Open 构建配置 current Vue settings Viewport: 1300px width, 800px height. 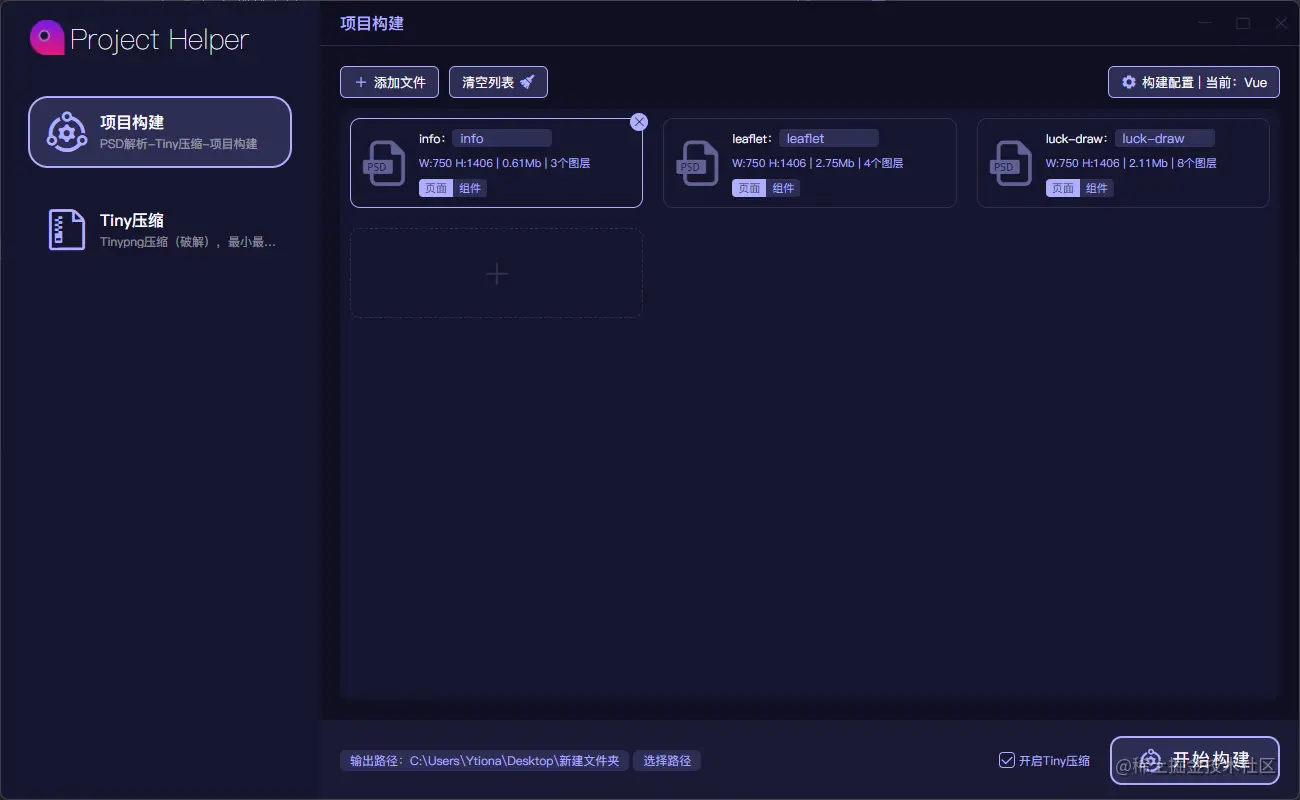point(1194,82)
